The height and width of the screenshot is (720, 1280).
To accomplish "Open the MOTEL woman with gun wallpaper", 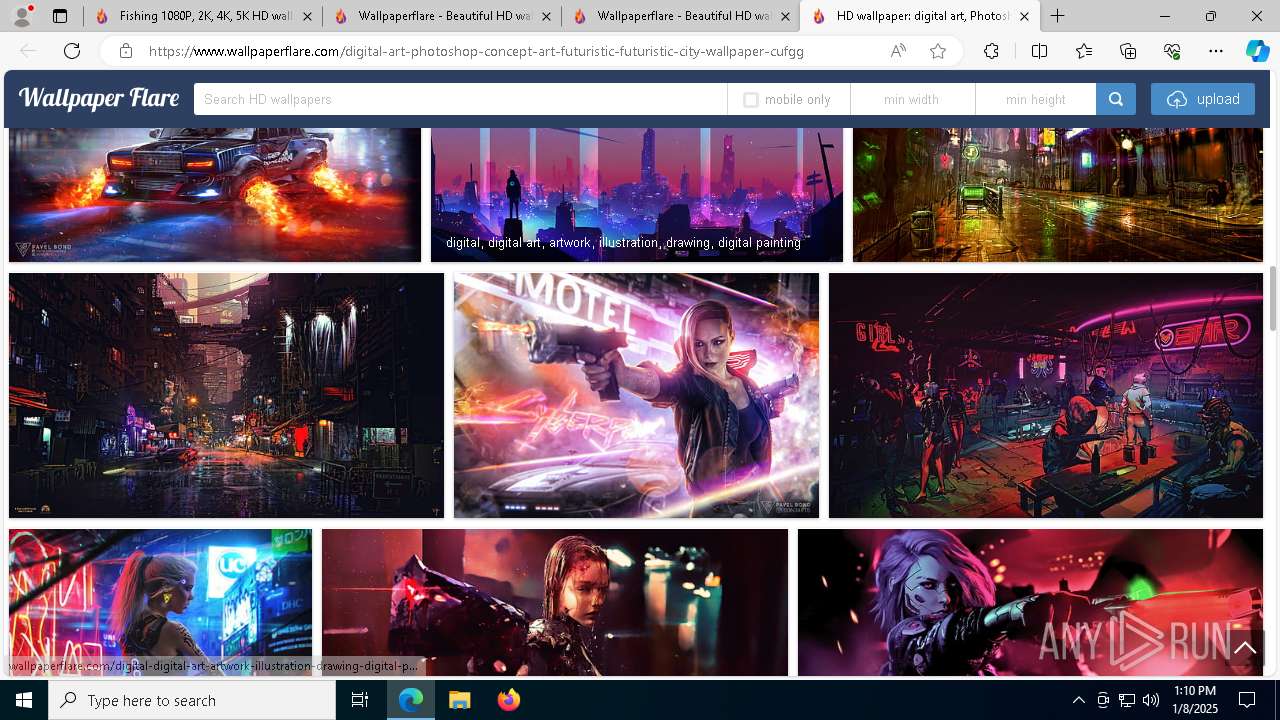I will 636,396.
